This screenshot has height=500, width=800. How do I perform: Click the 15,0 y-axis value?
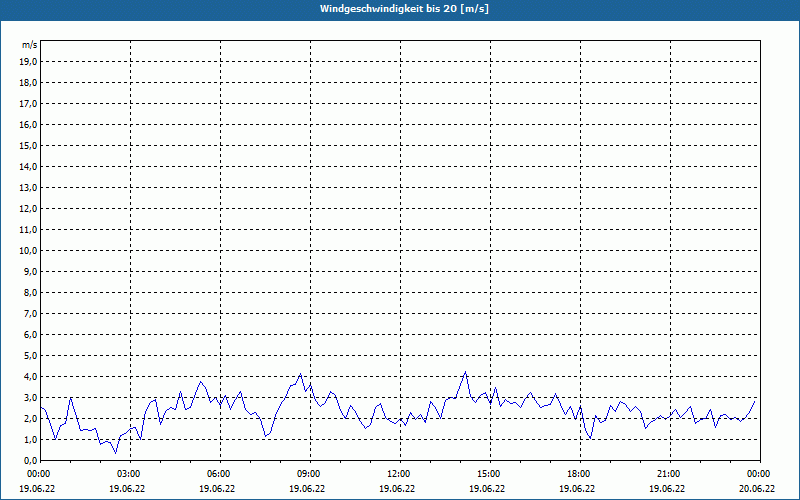coord(29,145)
